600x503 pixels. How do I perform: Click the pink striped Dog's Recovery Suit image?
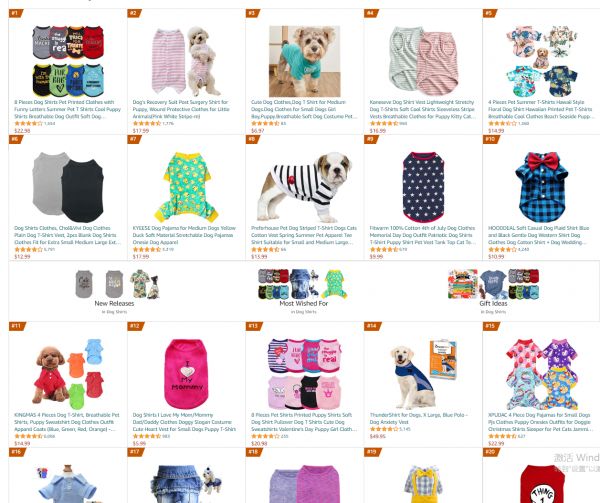186,61
